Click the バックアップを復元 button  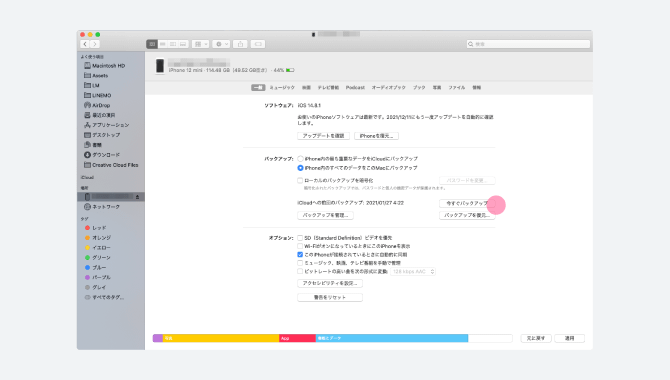pos(467,215)
